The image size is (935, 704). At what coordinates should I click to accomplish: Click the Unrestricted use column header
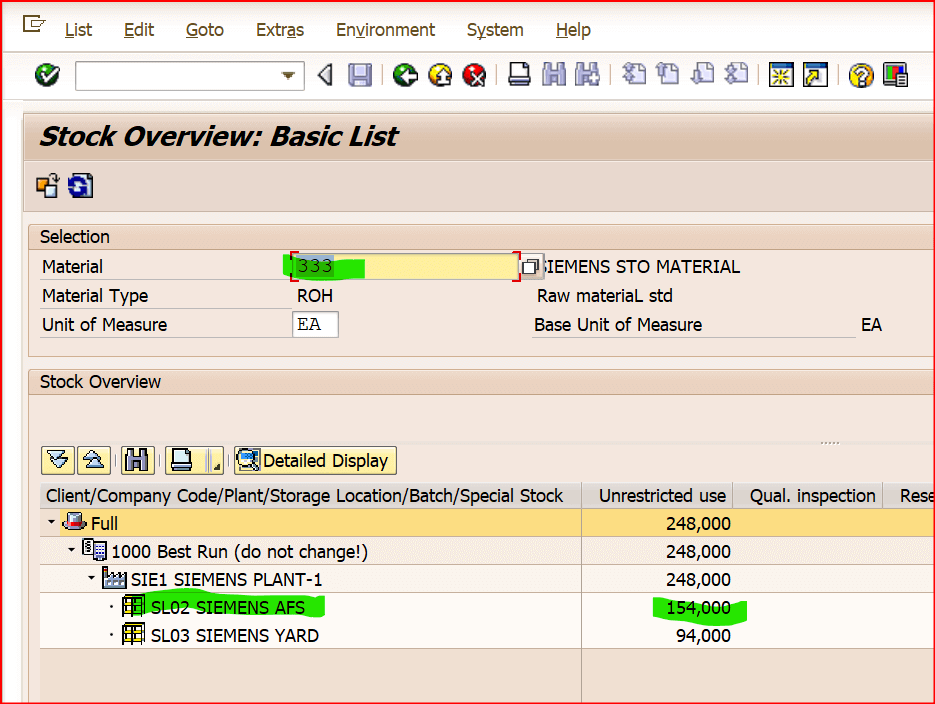click(657, 495)
